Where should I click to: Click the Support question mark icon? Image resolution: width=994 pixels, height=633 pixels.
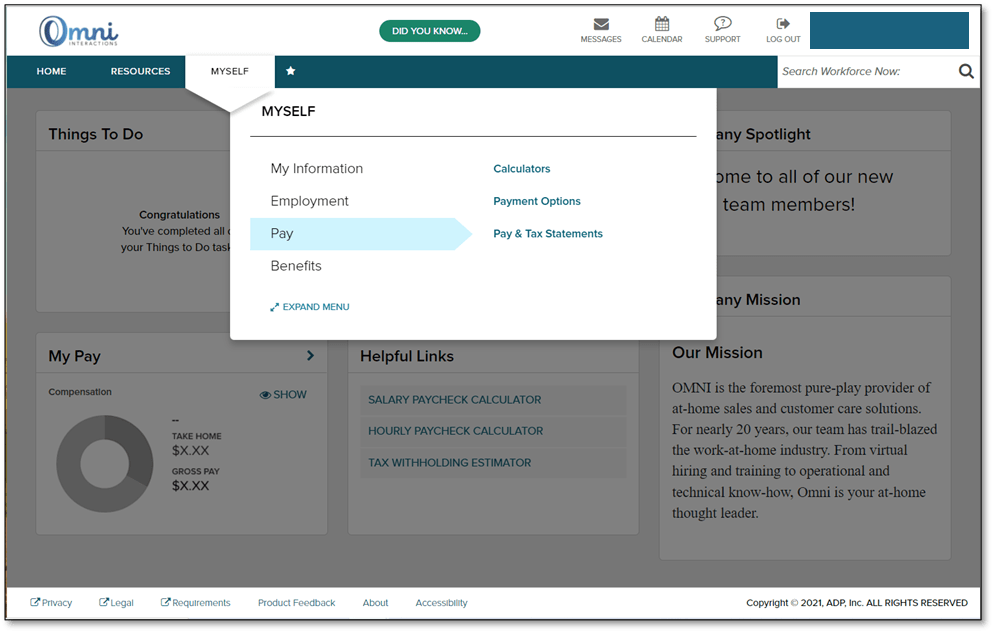coord(722,22)
